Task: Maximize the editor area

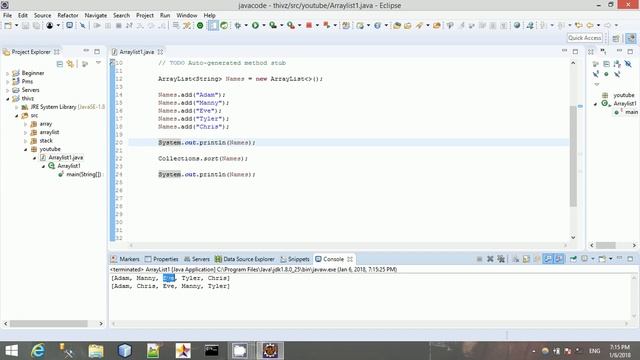Action: coord(575,51)
